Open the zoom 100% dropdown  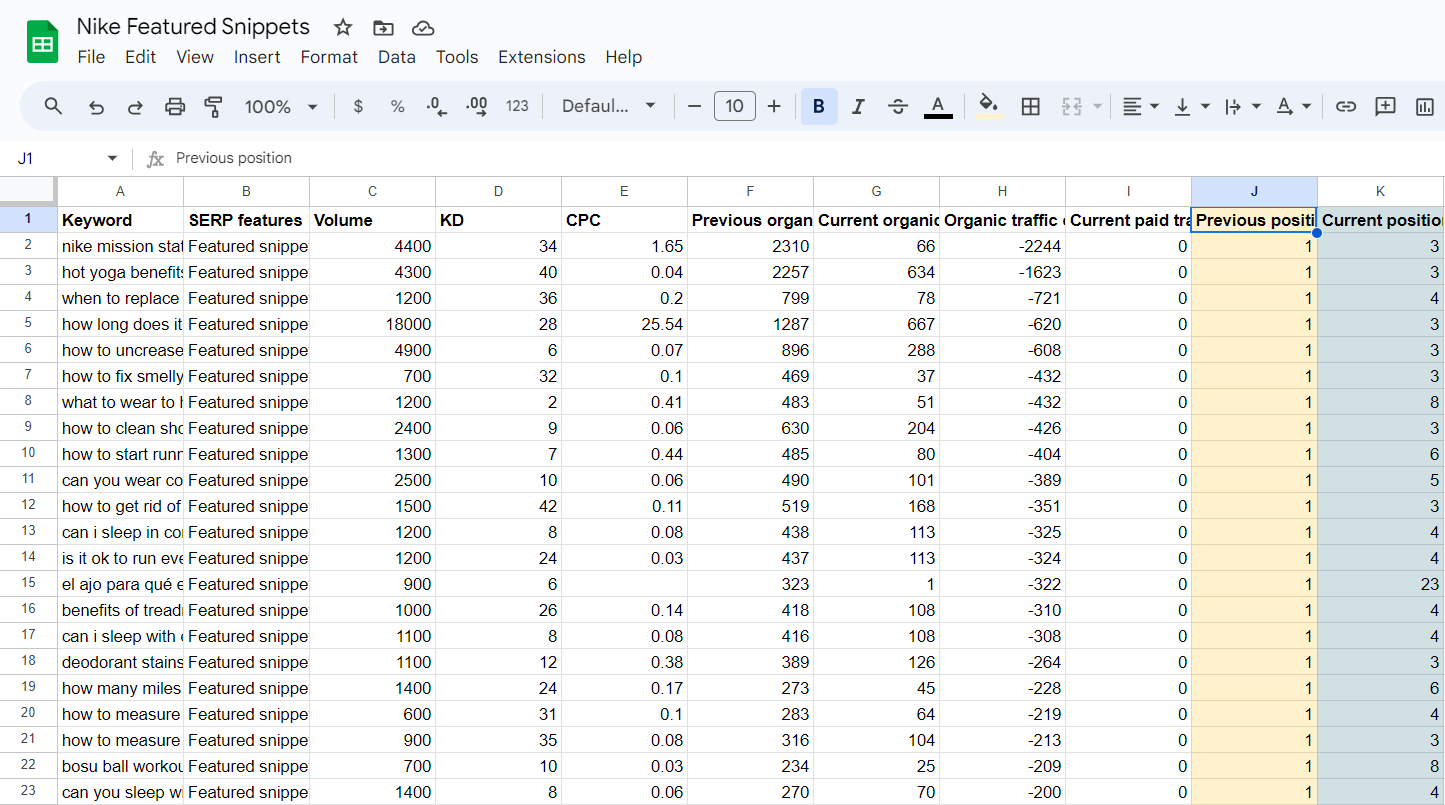coord(281,106)
